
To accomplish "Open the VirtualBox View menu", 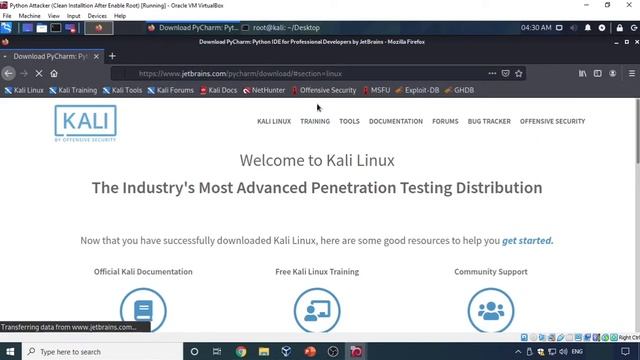I will pyautogui.click(x=53, y=16).
